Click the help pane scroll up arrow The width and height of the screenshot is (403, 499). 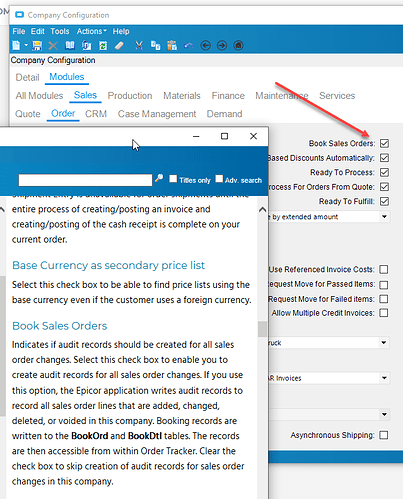tap(263, 209)
